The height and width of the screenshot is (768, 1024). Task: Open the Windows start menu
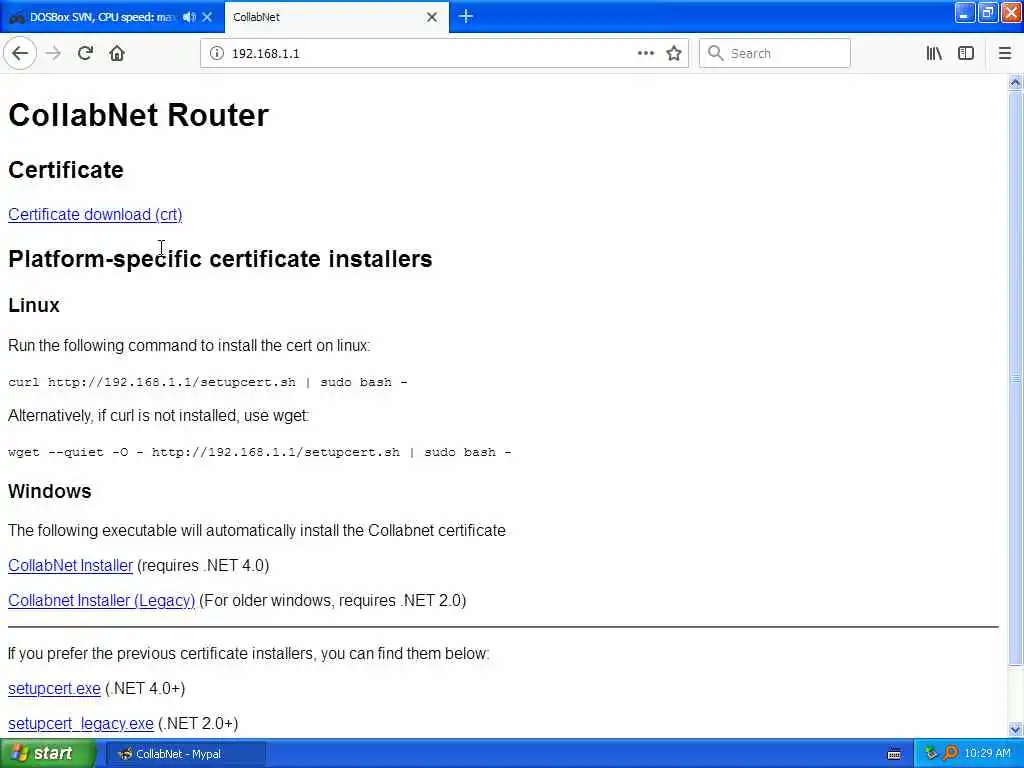pyautogui.click(x=48, y=753)
